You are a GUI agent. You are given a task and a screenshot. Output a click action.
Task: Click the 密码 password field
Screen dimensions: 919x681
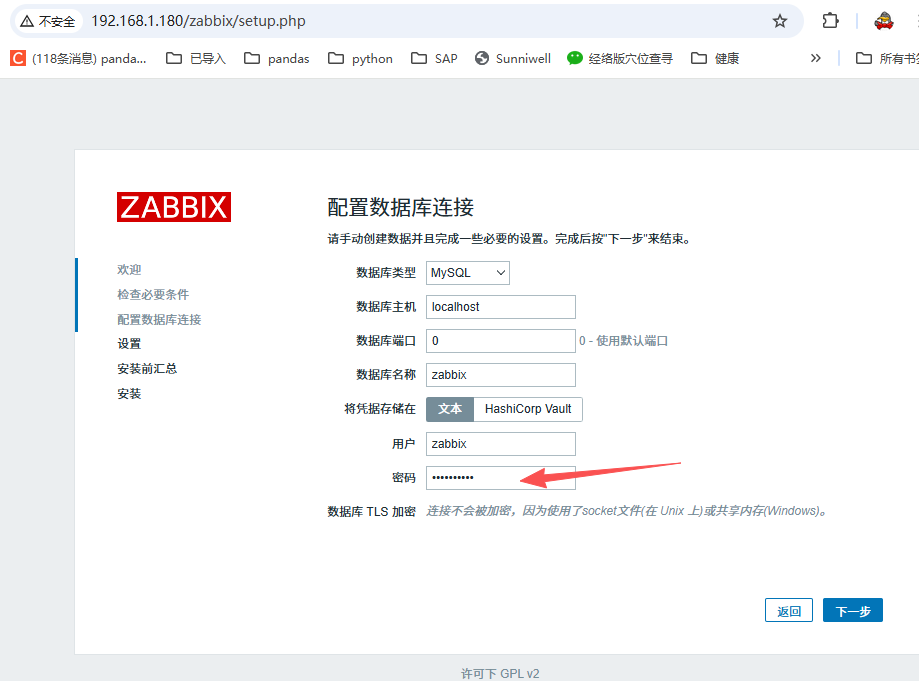[501, 478]
